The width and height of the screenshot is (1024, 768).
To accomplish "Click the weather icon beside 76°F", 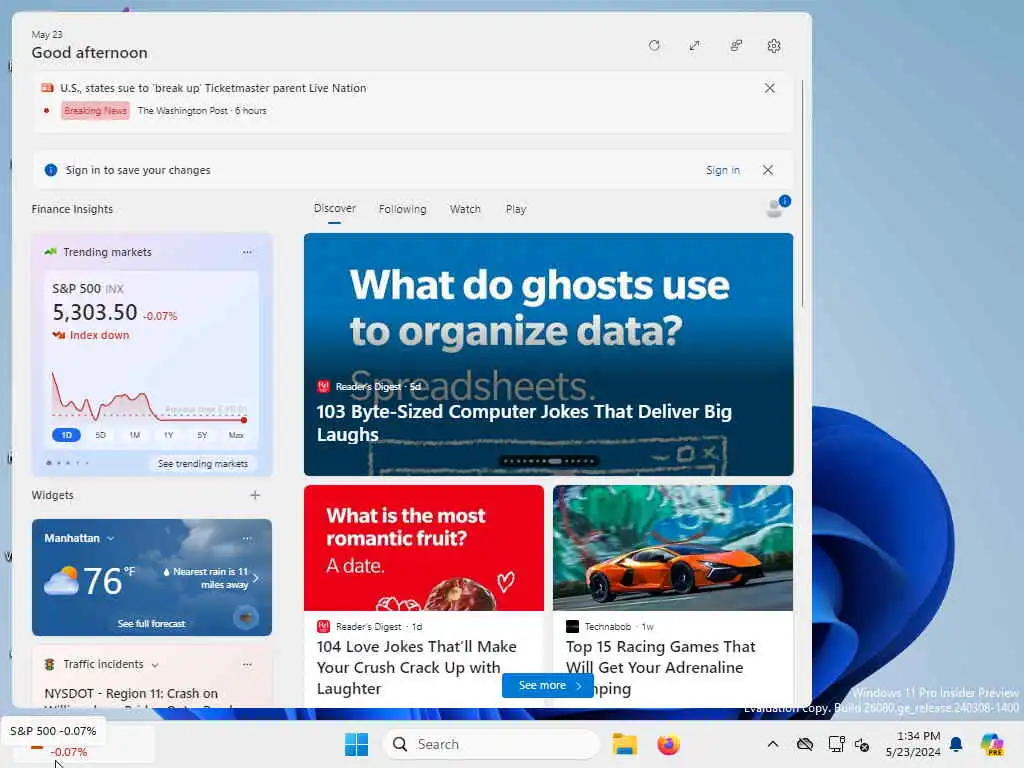I will tap(61, 580).
